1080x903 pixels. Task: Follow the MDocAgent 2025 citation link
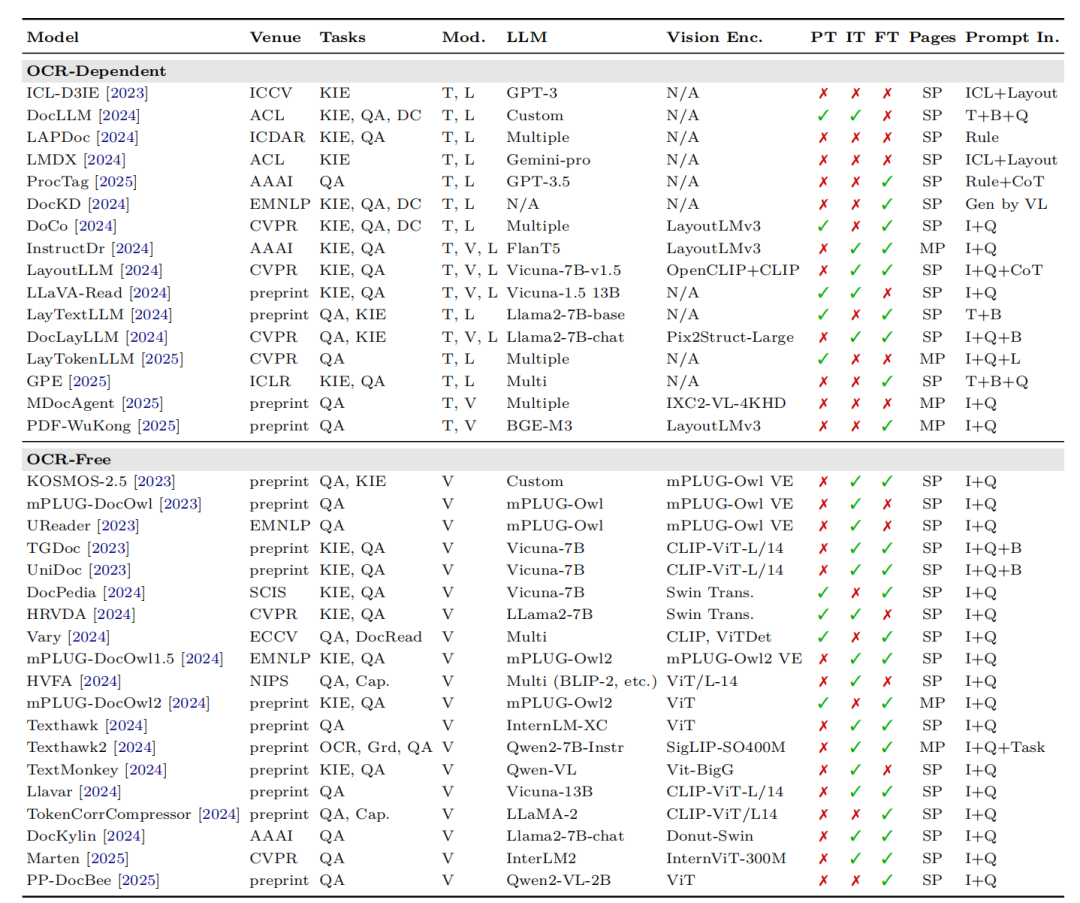[143, 403]
